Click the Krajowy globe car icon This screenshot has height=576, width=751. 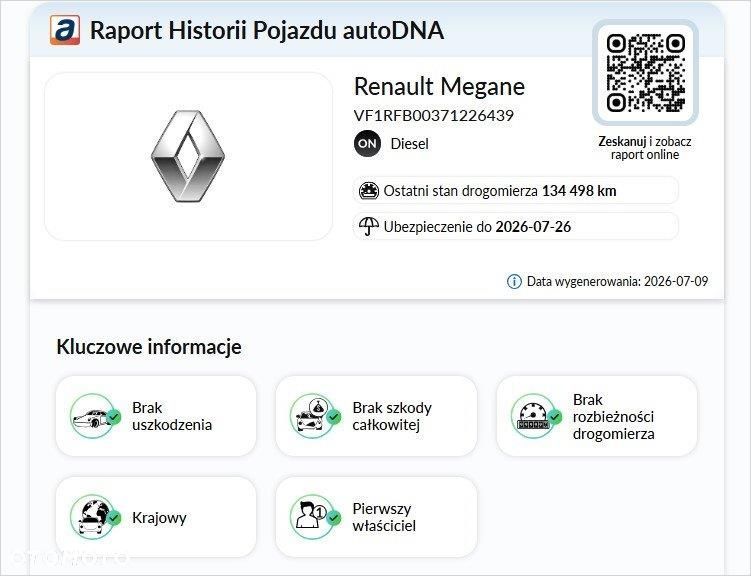coord(94,517)
